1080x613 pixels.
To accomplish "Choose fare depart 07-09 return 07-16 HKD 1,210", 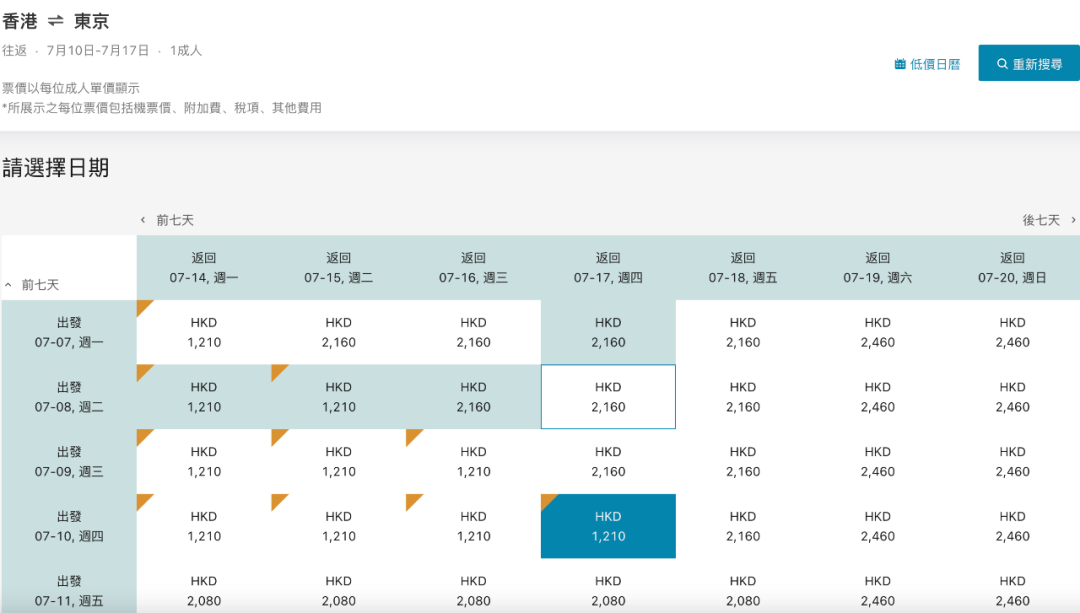I will (473, 461).
